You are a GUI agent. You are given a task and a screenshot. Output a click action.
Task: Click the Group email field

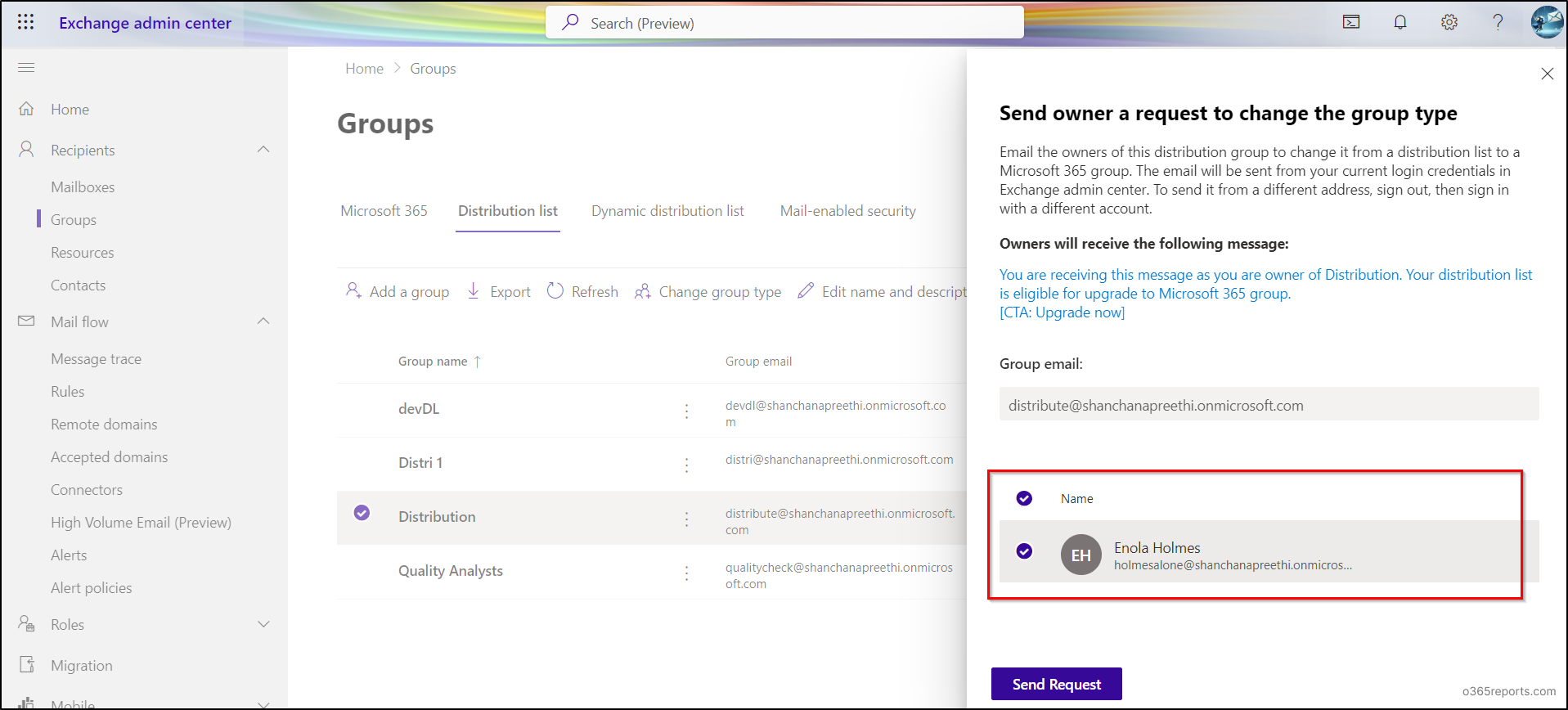1269,404
